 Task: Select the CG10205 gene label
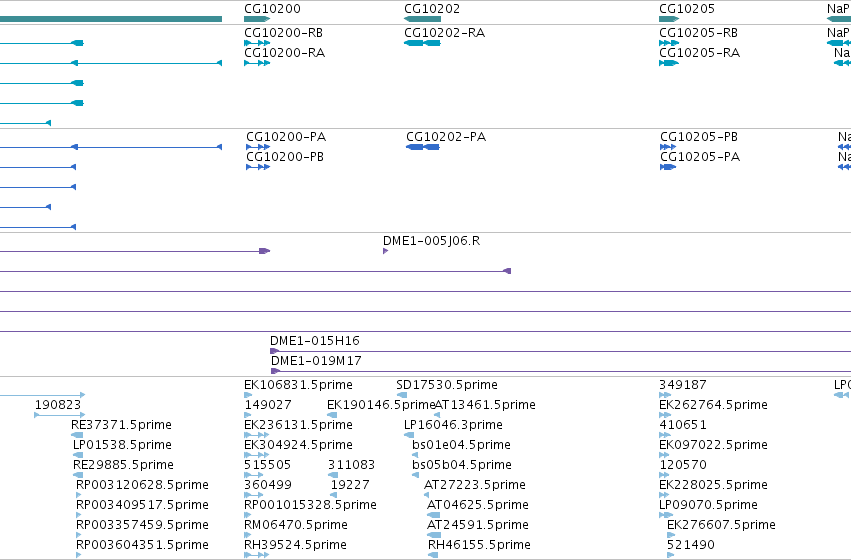tap(687, 9)
